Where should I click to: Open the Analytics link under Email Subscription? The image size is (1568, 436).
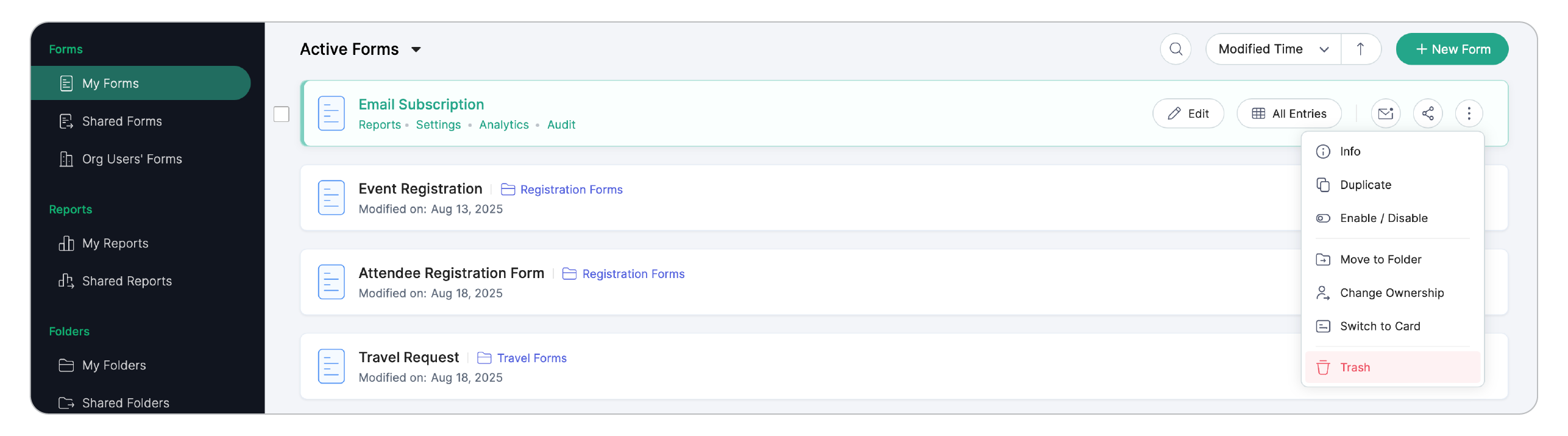coord(503,125)
